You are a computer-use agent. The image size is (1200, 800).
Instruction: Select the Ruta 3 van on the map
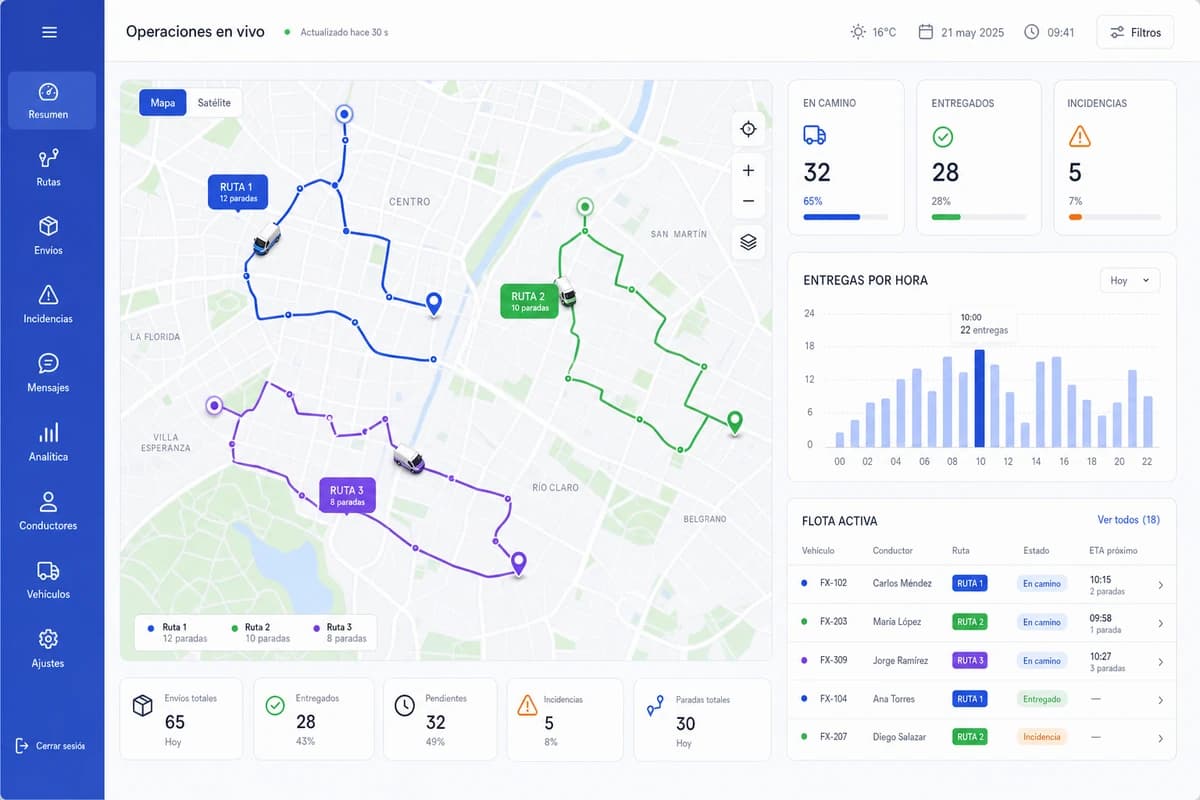[x=409, y=460]
